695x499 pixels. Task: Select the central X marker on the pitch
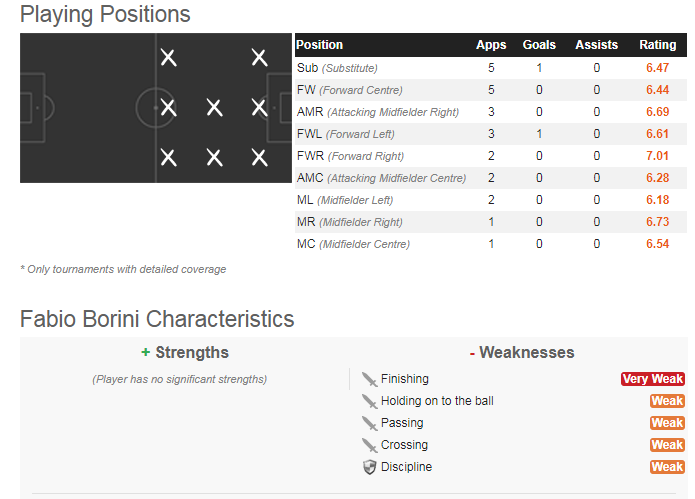[215, 108]
